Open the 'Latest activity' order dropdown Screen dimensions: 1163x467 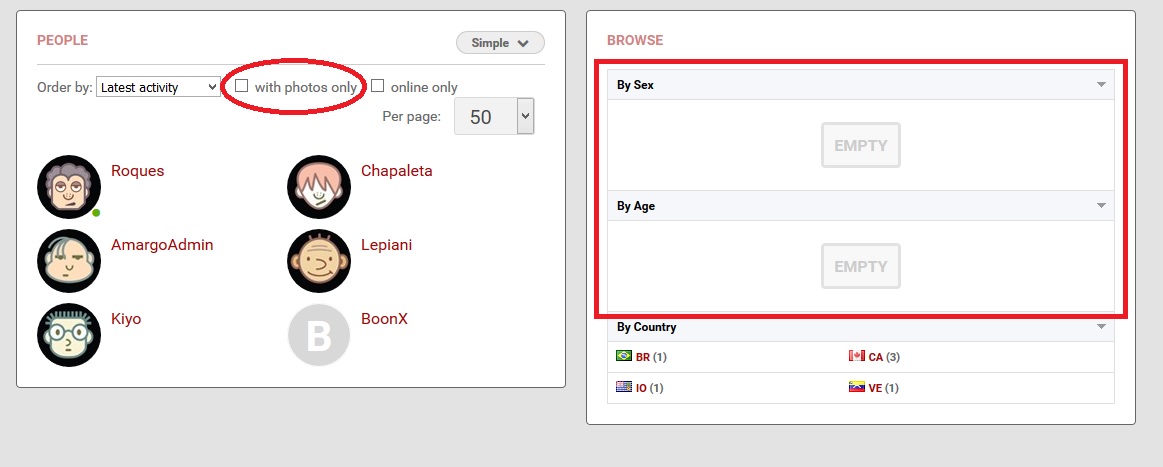coord(158,87)
